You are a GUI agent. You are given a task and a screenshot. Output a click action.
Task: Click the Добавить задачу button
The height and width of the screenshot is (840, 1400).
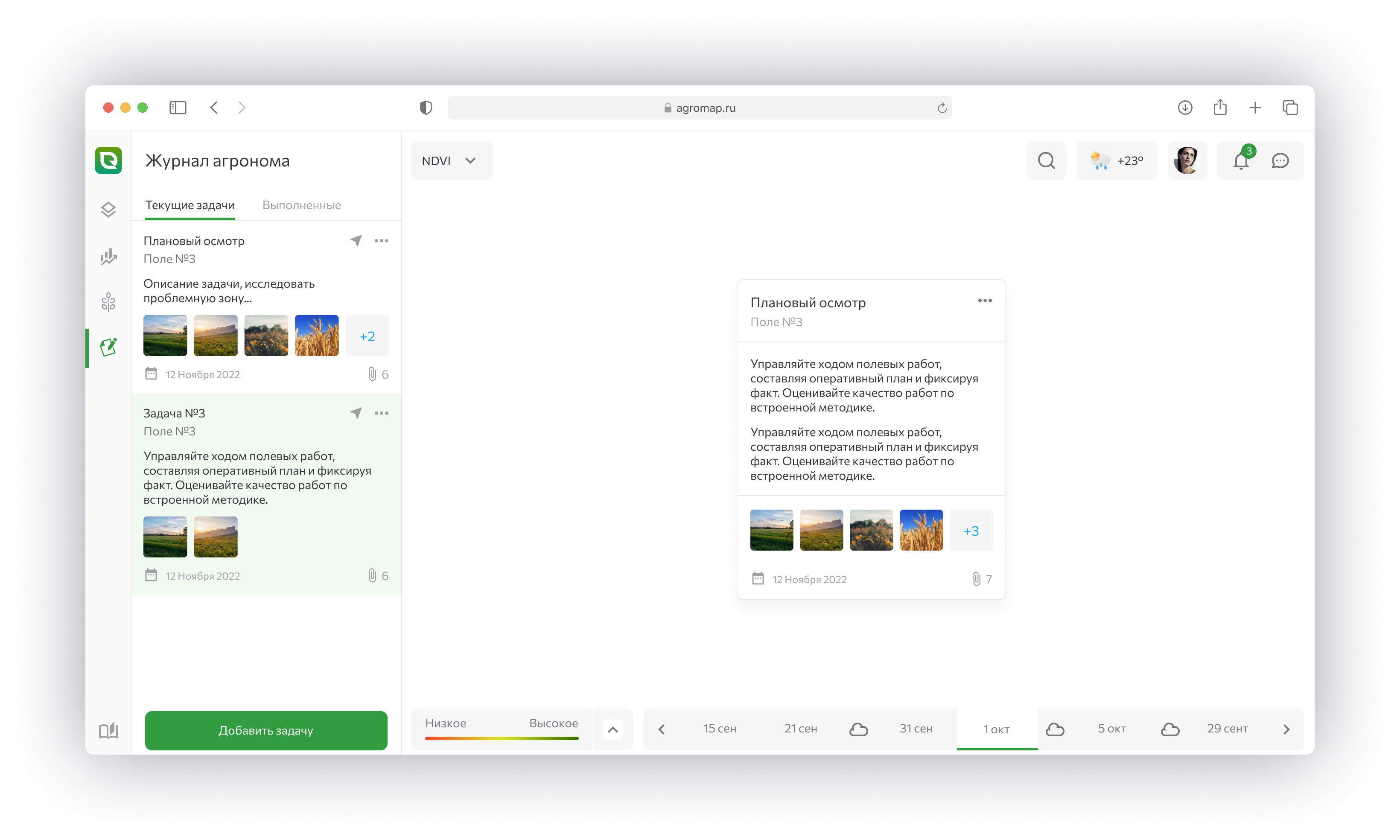[x=266, y=730]
